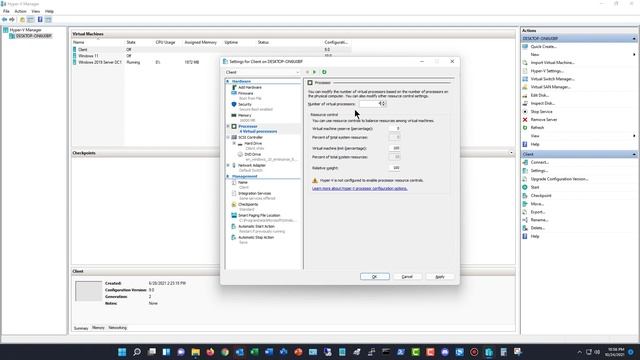Click Upgrade Configuration Version action
640x360 pixels.
coord(559,179)
